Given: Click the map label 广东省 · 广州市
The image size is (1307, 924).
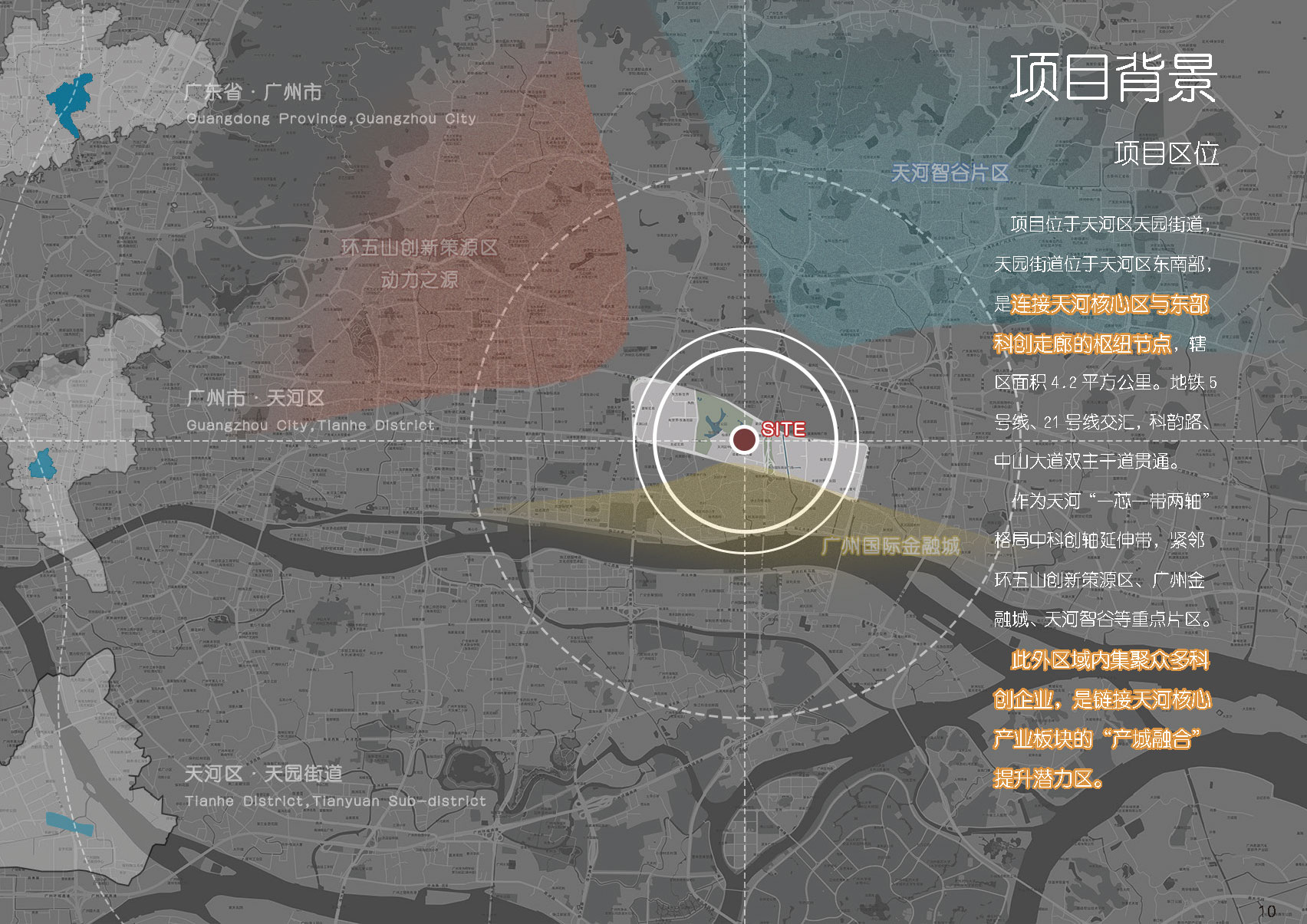Looking at the screenshot, I should [x=253, y=92].
